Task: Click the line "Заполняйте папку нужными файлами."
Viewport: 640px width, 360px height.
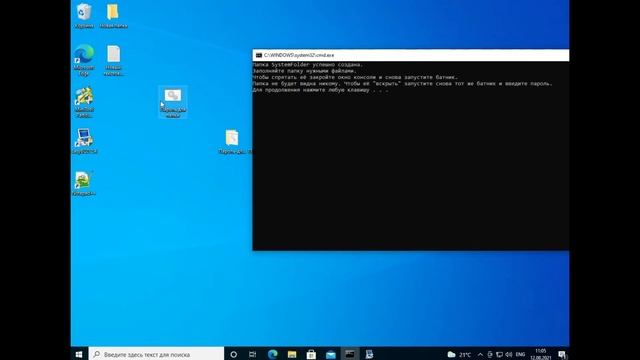Action: pos(304,71)
